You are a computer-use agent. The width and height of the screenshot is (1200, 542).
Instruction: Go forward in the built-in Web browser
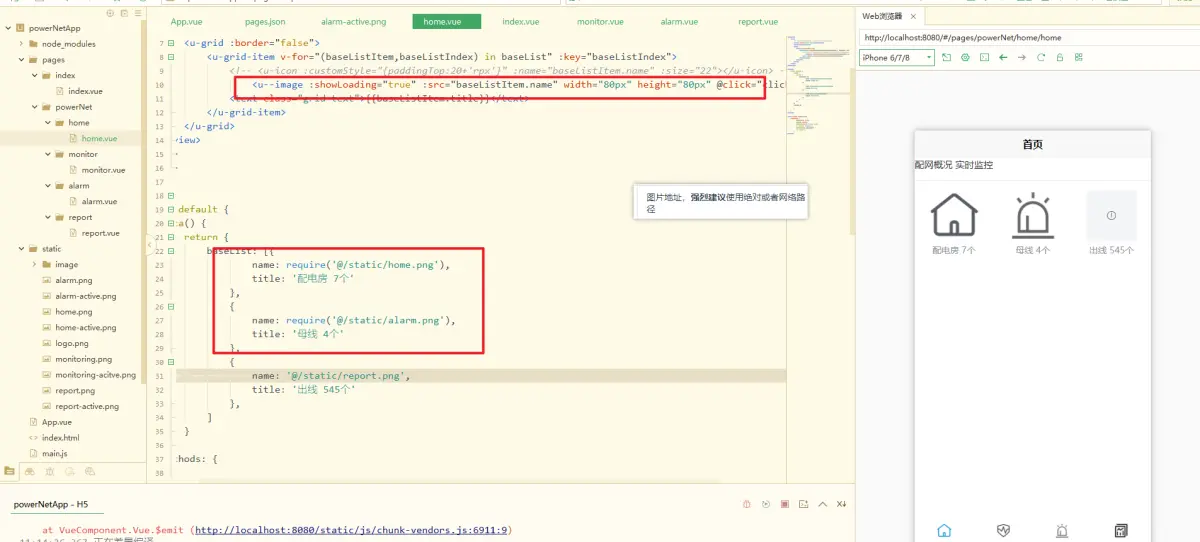coord(1022,58)
